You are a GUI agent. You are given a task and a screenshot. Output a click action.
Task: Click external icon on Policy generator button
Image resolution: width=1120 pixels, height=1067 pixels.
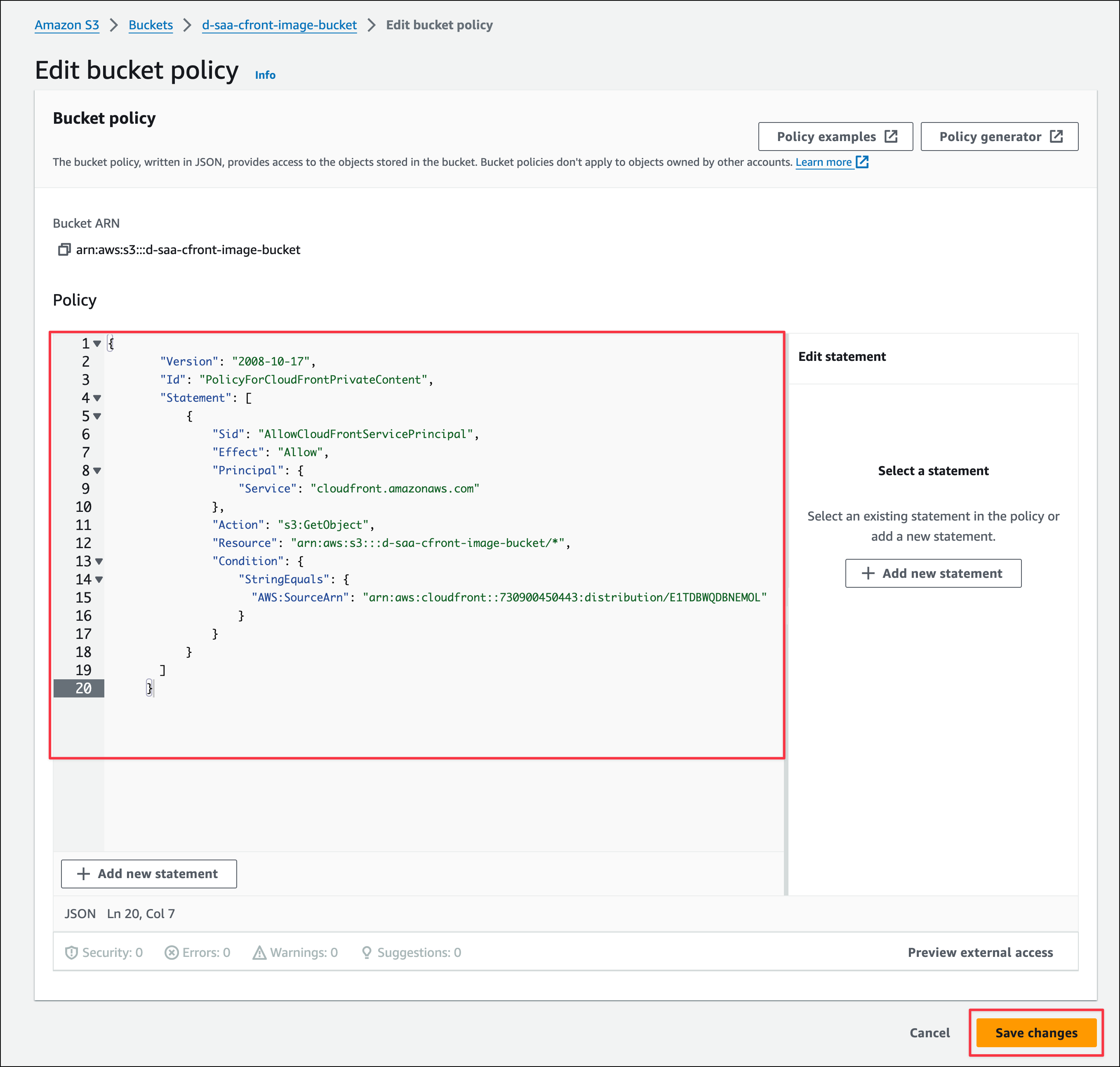point(1056,137)
